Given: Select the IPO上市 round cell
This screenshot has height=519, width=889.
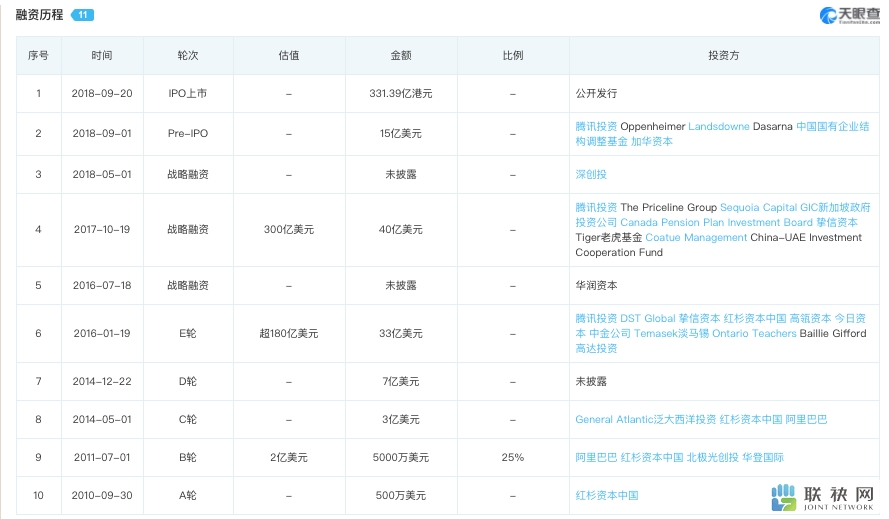Looking at the screenshot, I should tap(188, 93).
